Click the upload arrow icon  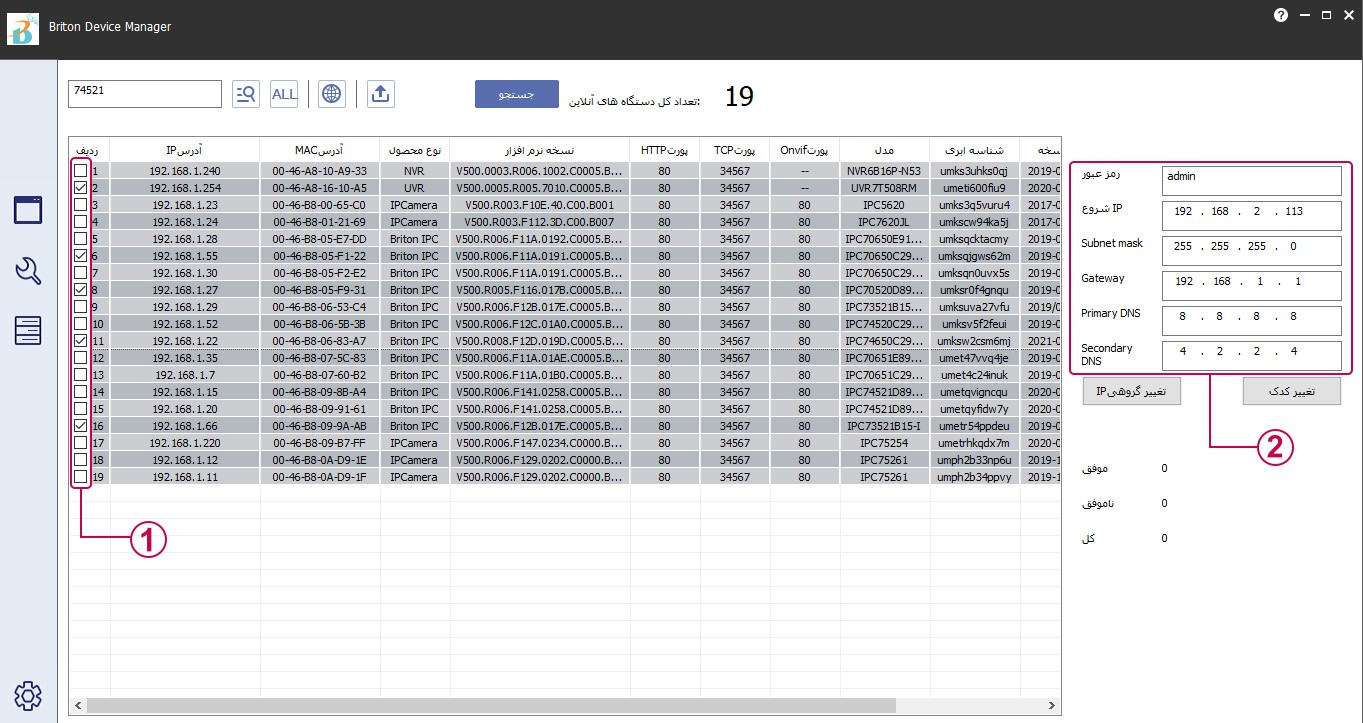[380, 94]
